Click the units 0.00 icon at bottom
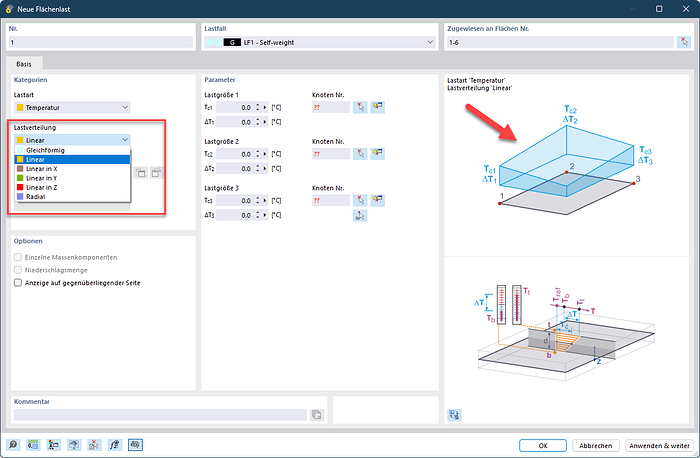The width and height of the screenshot is (700, 458). [x=34, y=444]
